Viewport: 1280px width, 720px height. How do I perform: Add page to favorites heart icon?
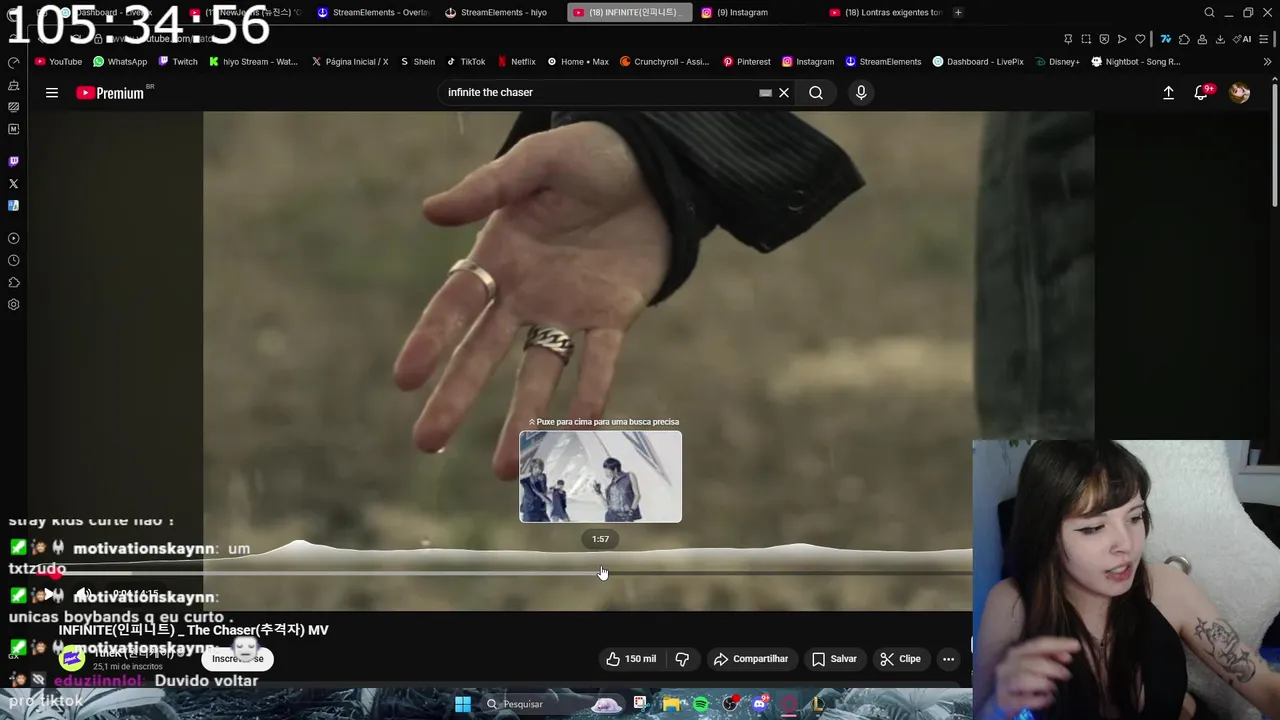(x=1140, y=39)
